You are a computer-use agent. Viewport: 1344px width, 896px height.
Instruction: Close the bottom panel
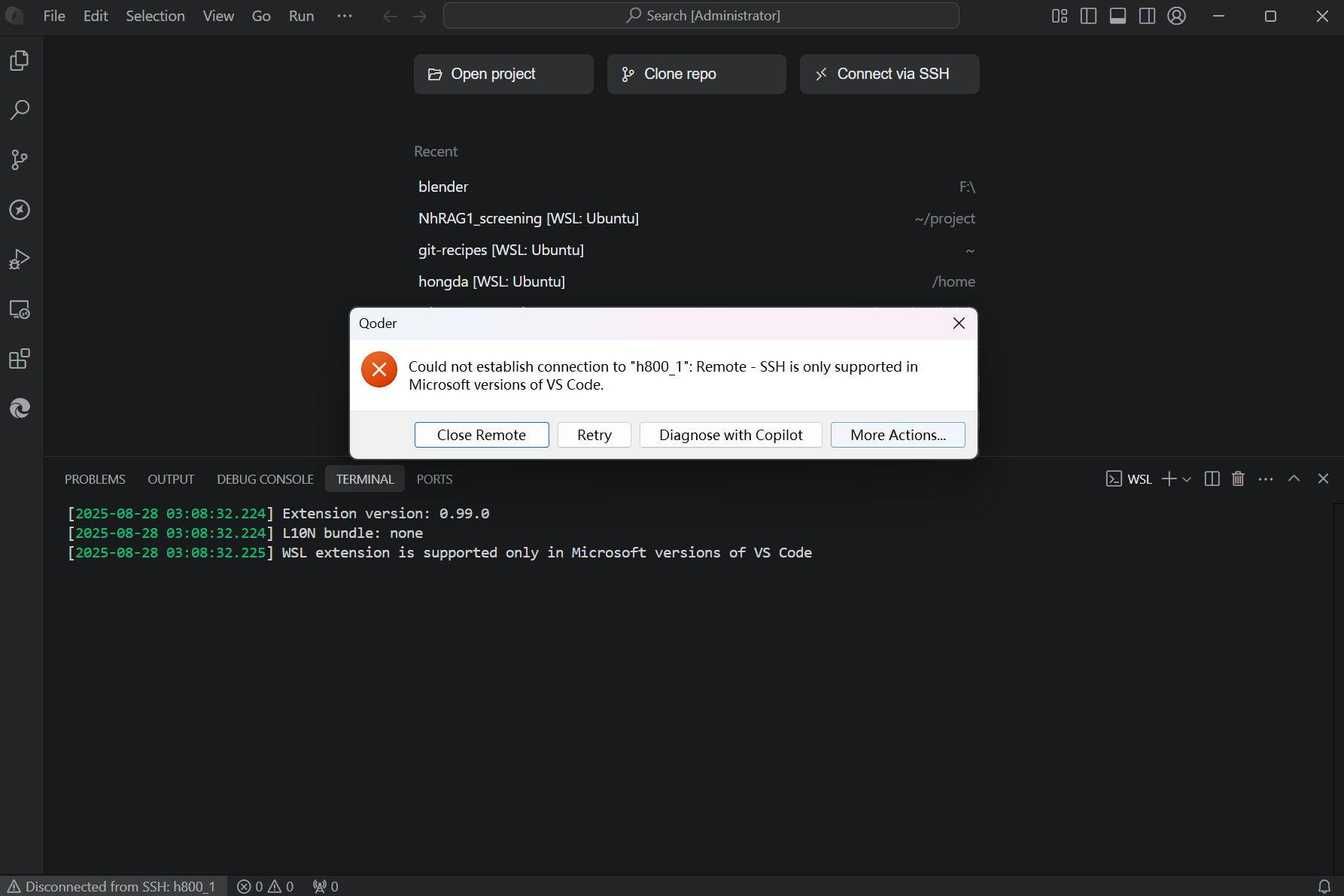tap(1323, 478)
